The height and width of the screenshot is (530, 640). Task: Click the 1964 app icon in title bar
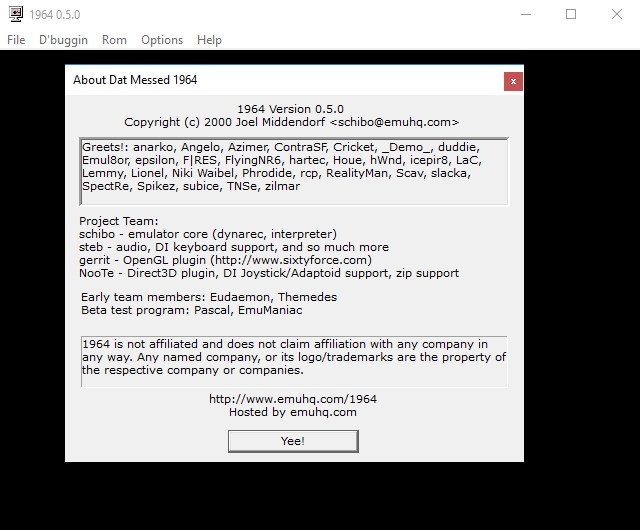click(16, 14)
